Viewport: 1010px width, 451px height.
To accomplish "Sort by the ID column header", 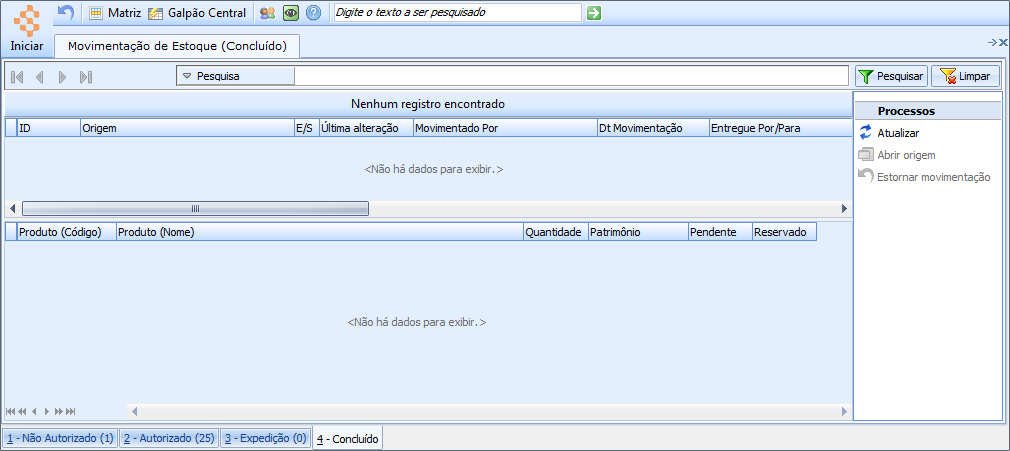I will (x=48, y=128).
